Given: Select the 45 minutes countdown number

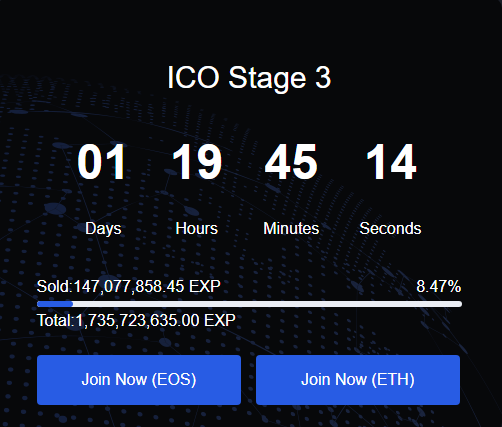Looking at the screenshot, I should [291, 162].
